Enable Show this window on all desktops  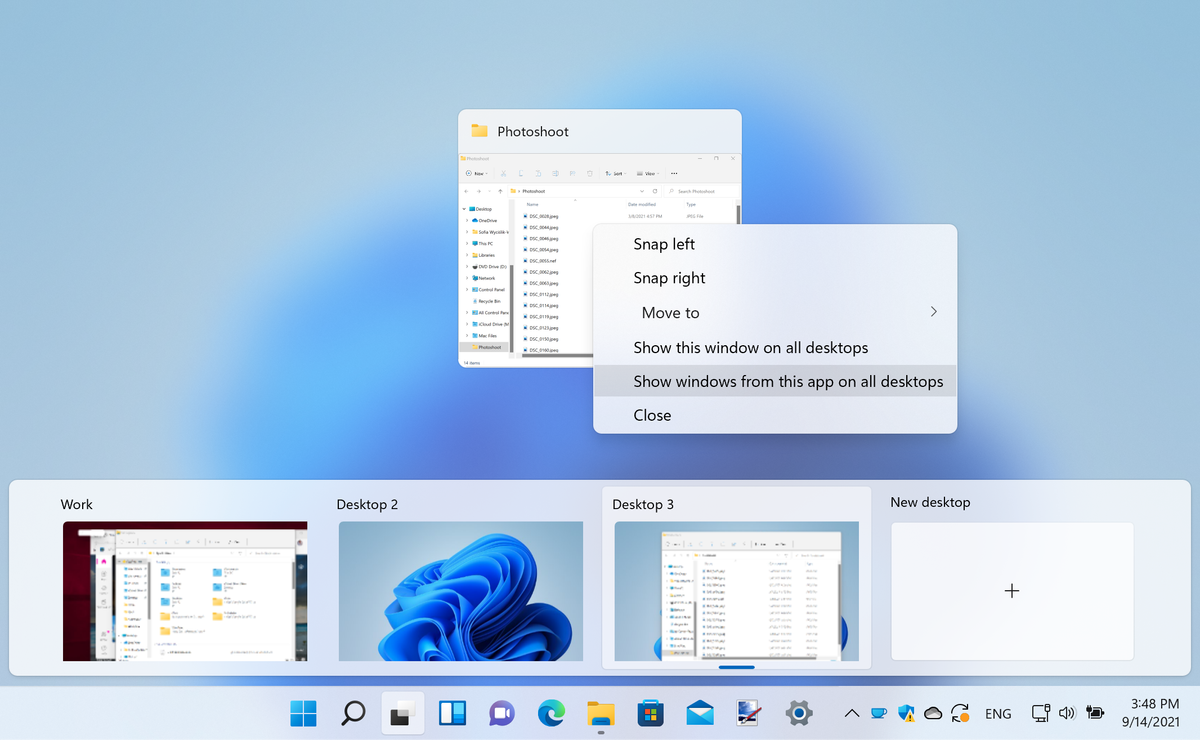pyautogui.click(x=751, y=347)
